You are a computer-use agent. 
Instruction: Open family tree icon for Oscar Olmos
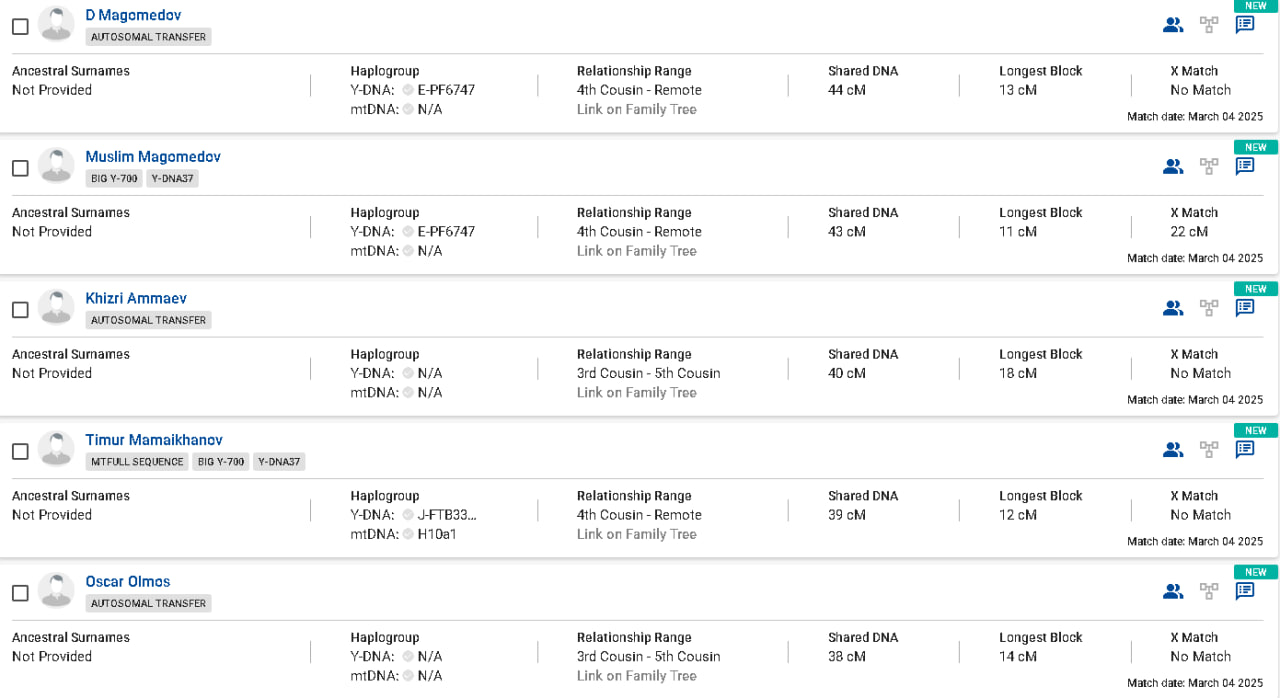tap(1209, 591)
